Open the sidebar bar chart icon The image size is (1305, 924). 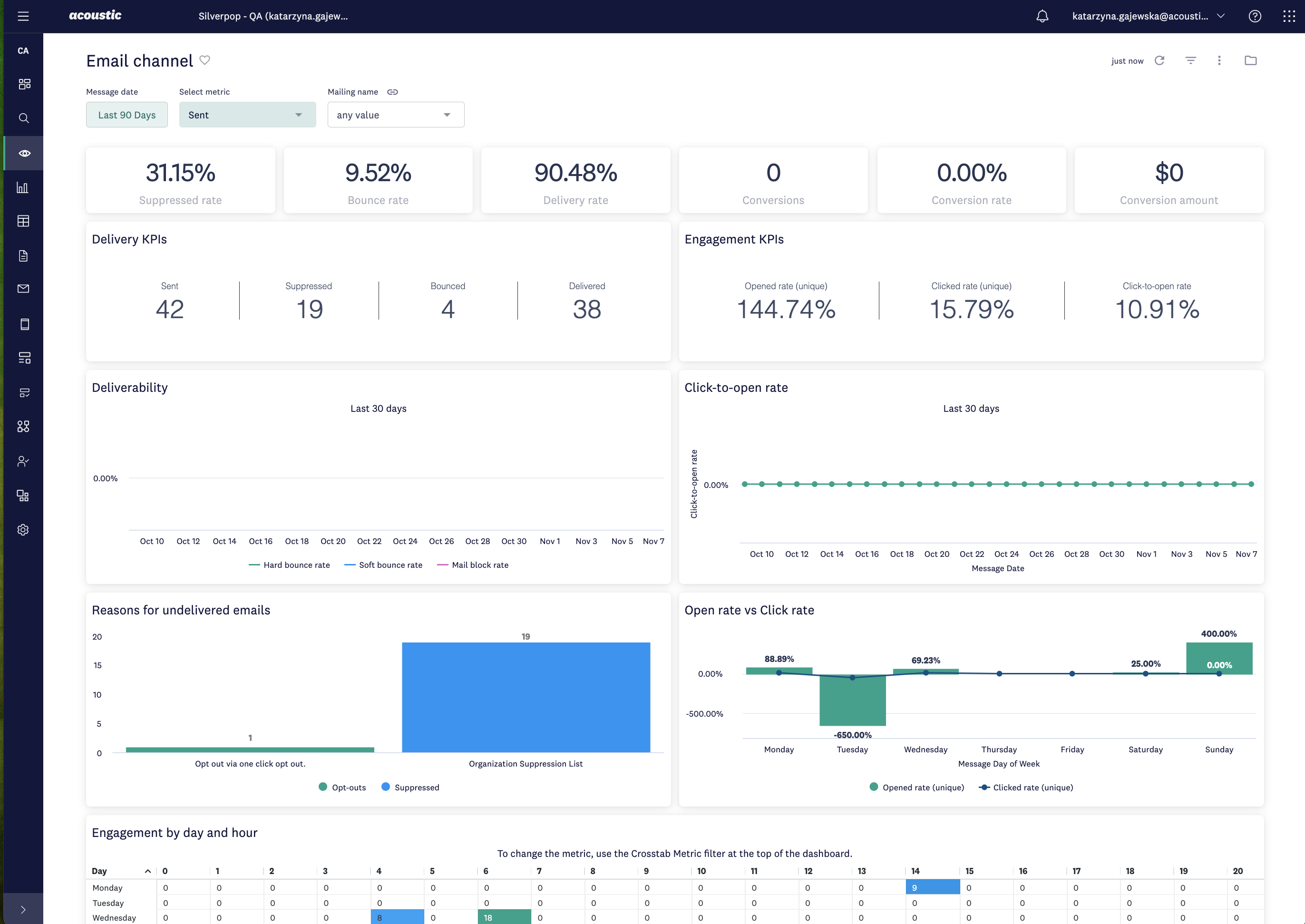[23, 187]
